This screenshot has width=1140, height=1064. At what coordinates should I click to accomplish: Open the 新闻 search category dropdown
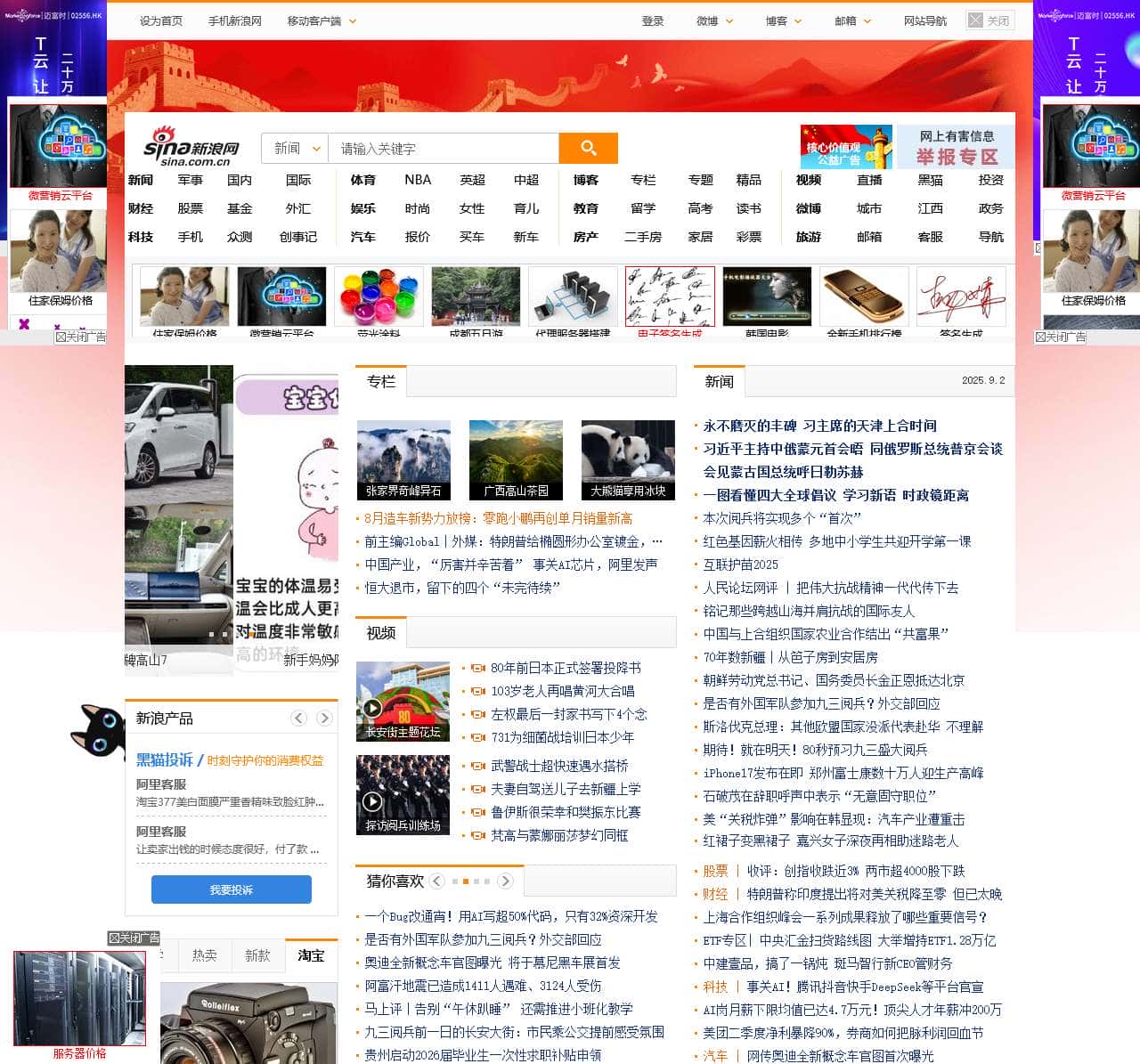[295, 149]
